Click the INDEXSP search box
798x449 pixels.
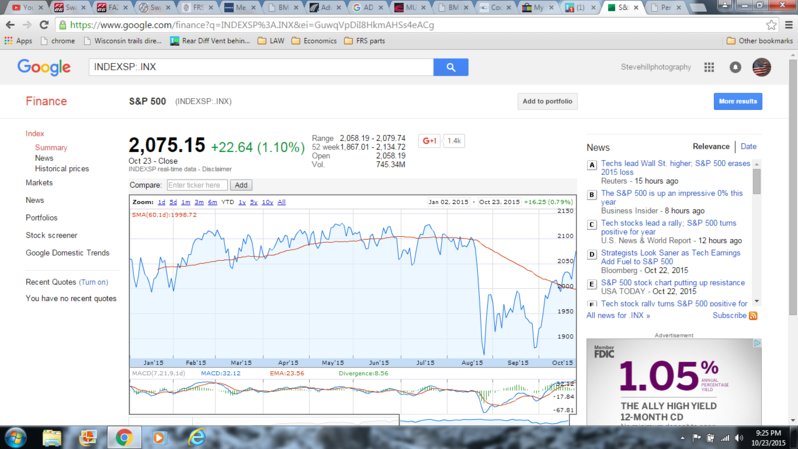[261, 67]
